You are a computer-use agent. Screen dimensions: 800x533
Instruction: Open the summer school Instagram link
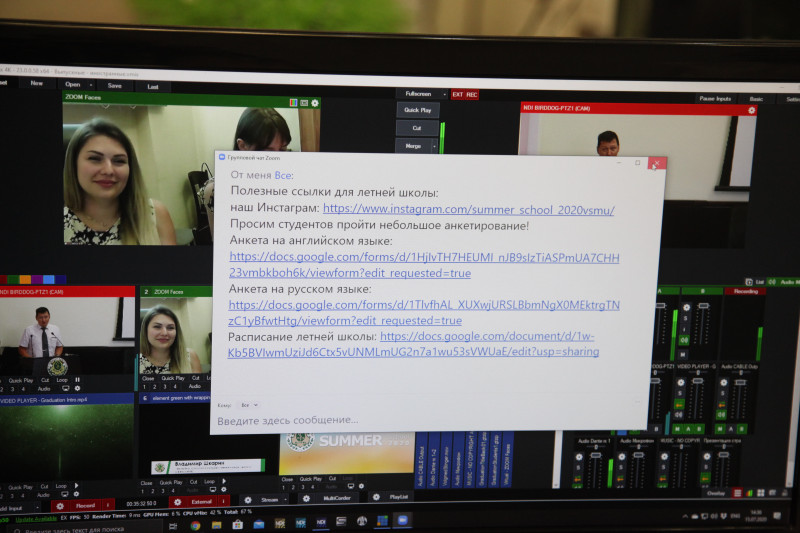click(x=468, y=209)
